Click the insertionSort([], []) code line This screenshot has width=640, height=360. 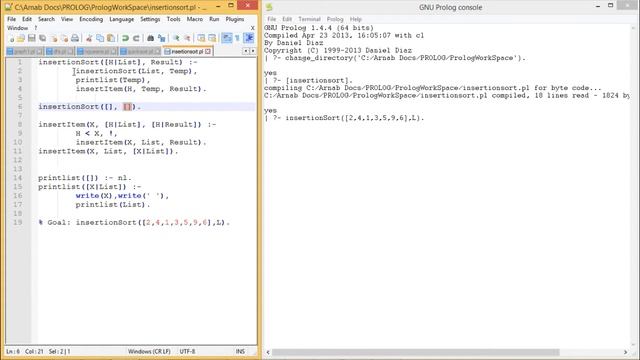[x=89, y=107]
